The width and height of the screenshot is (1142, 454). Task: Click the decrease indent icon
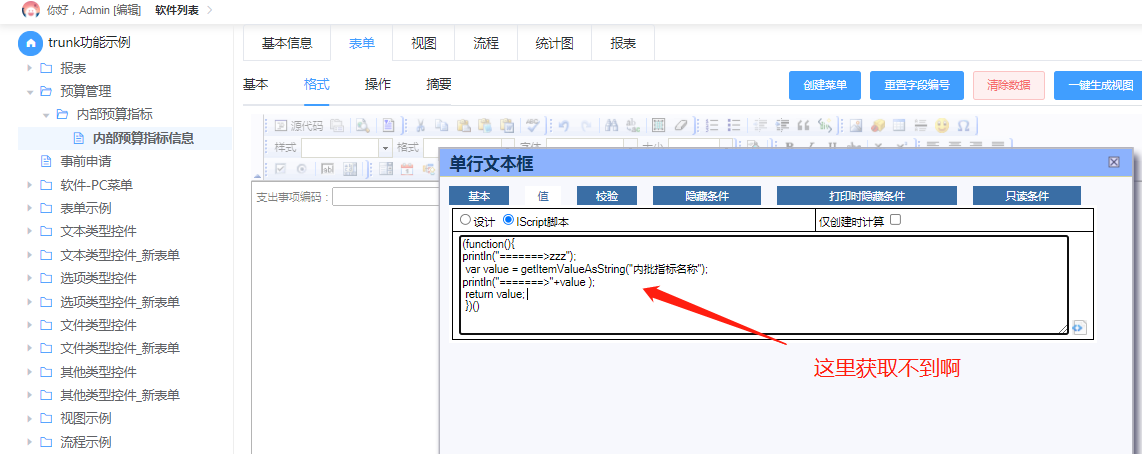coord(760,125)
